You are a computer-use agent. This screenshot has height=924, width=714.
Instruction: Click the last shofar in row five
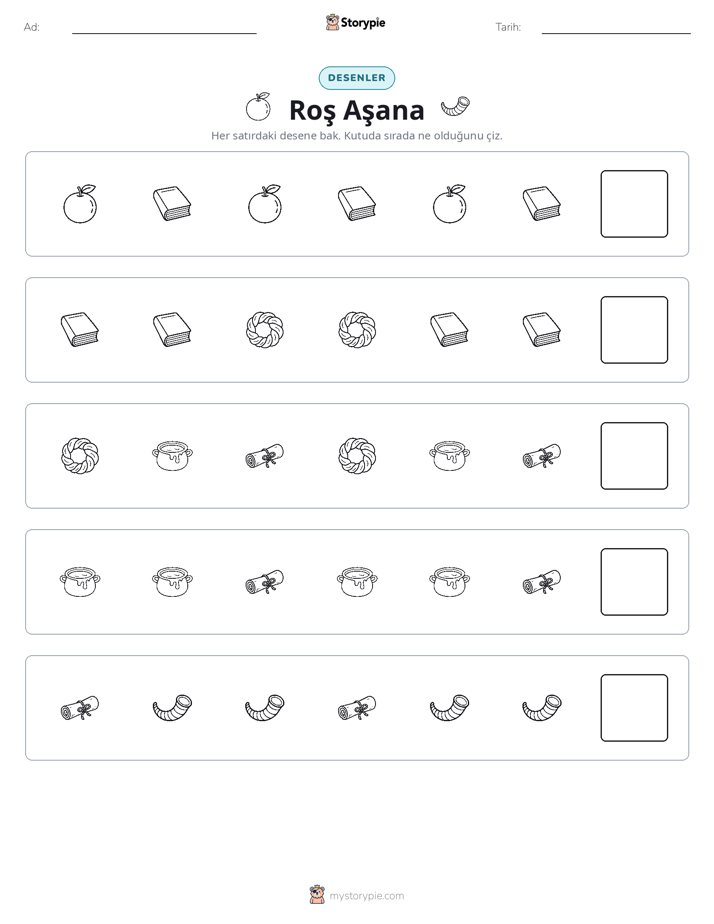point(541,708)
